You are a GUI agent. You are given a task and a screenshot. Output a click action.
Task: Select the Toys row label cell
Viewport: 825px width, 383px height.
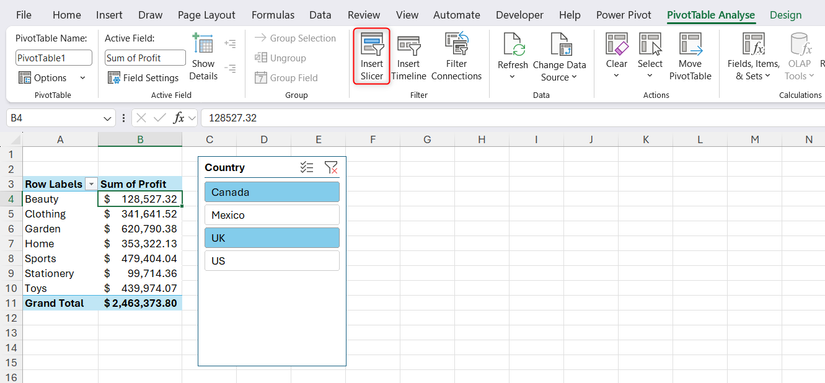point(61,288)
